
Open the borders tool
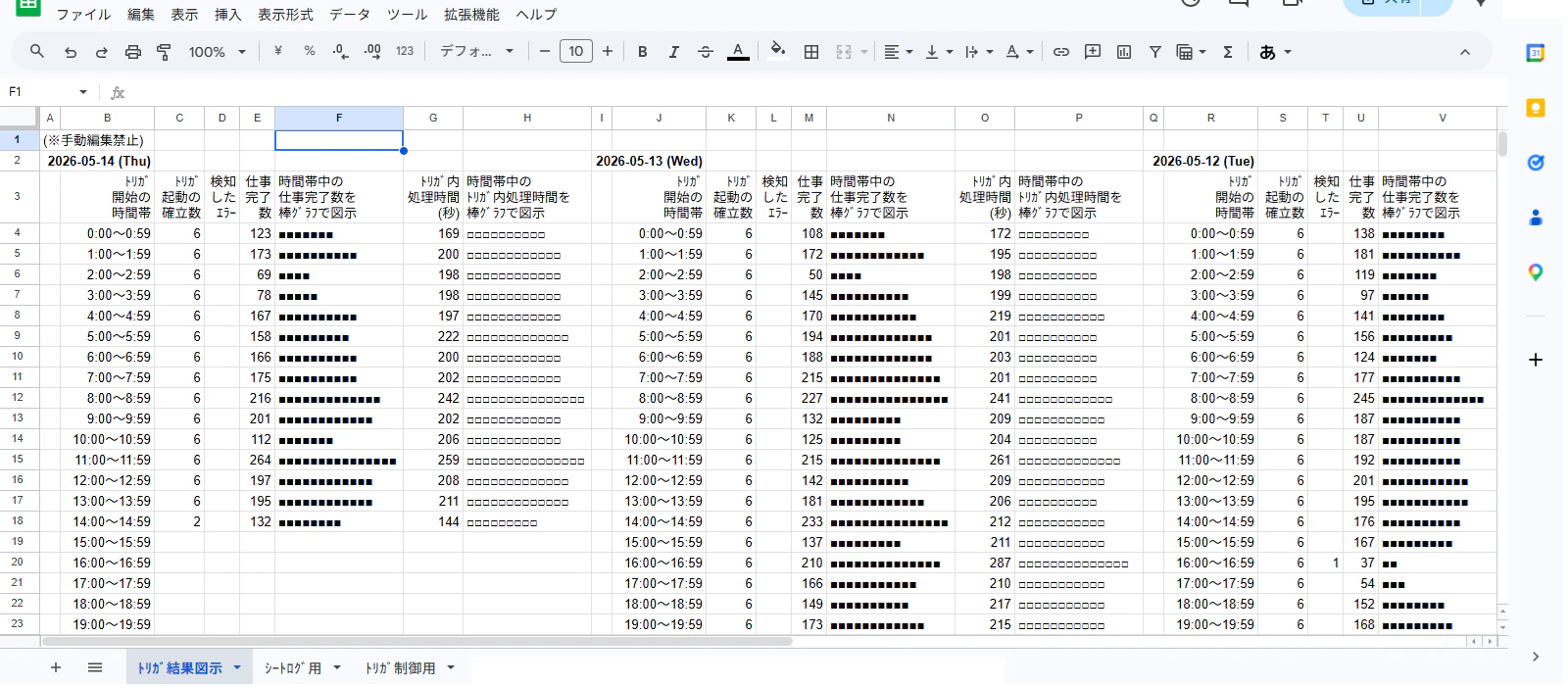pyautogui.click(x=811, y=52)
